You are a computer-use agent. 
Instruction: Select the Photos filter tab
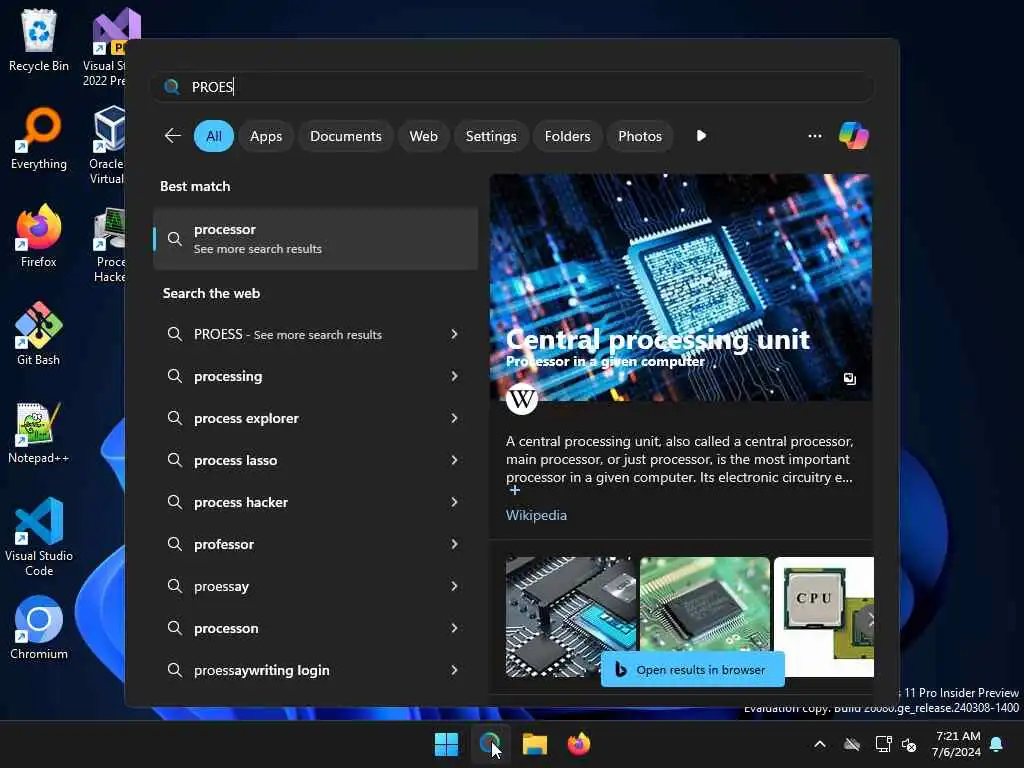coord(639,136)
